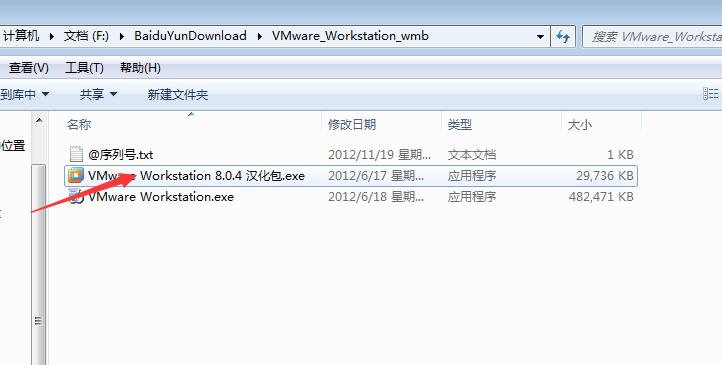Click the text document icon of @序列号.txt

pyautogui.click(x=76, y=154)
